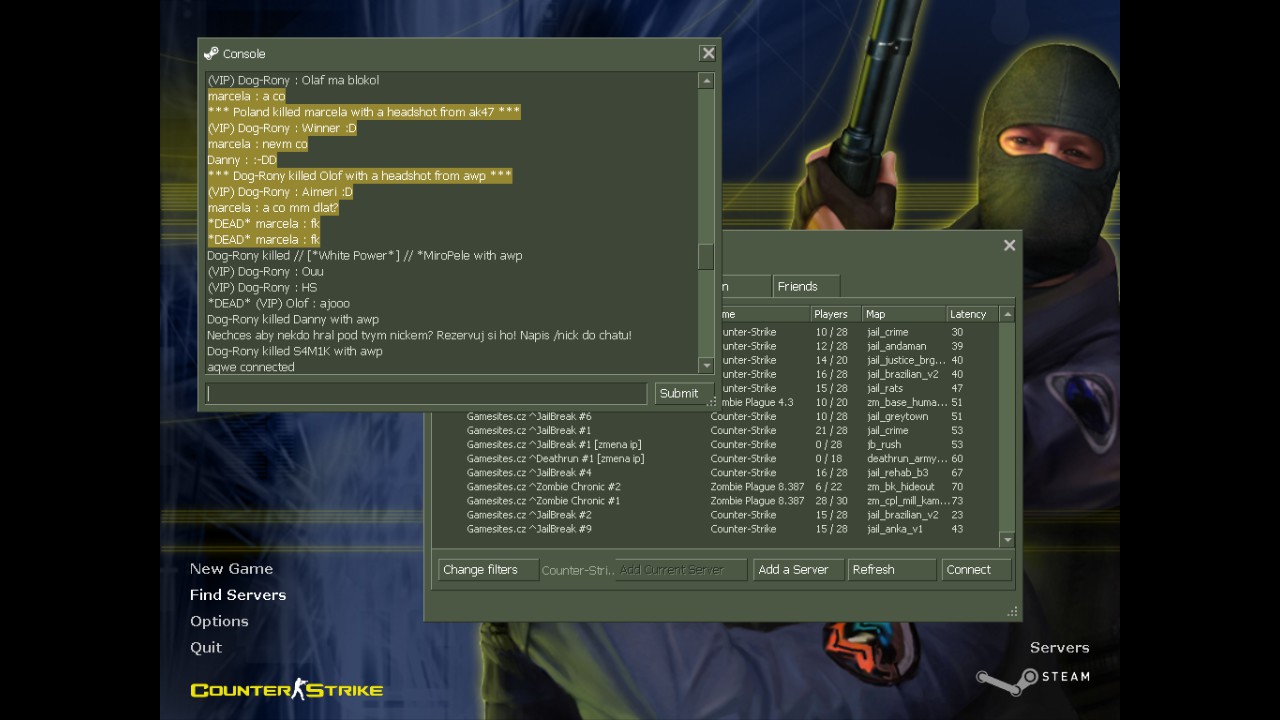Click map cell zm_bk_hideout
1280x720 pixels.
coord(901,487)
